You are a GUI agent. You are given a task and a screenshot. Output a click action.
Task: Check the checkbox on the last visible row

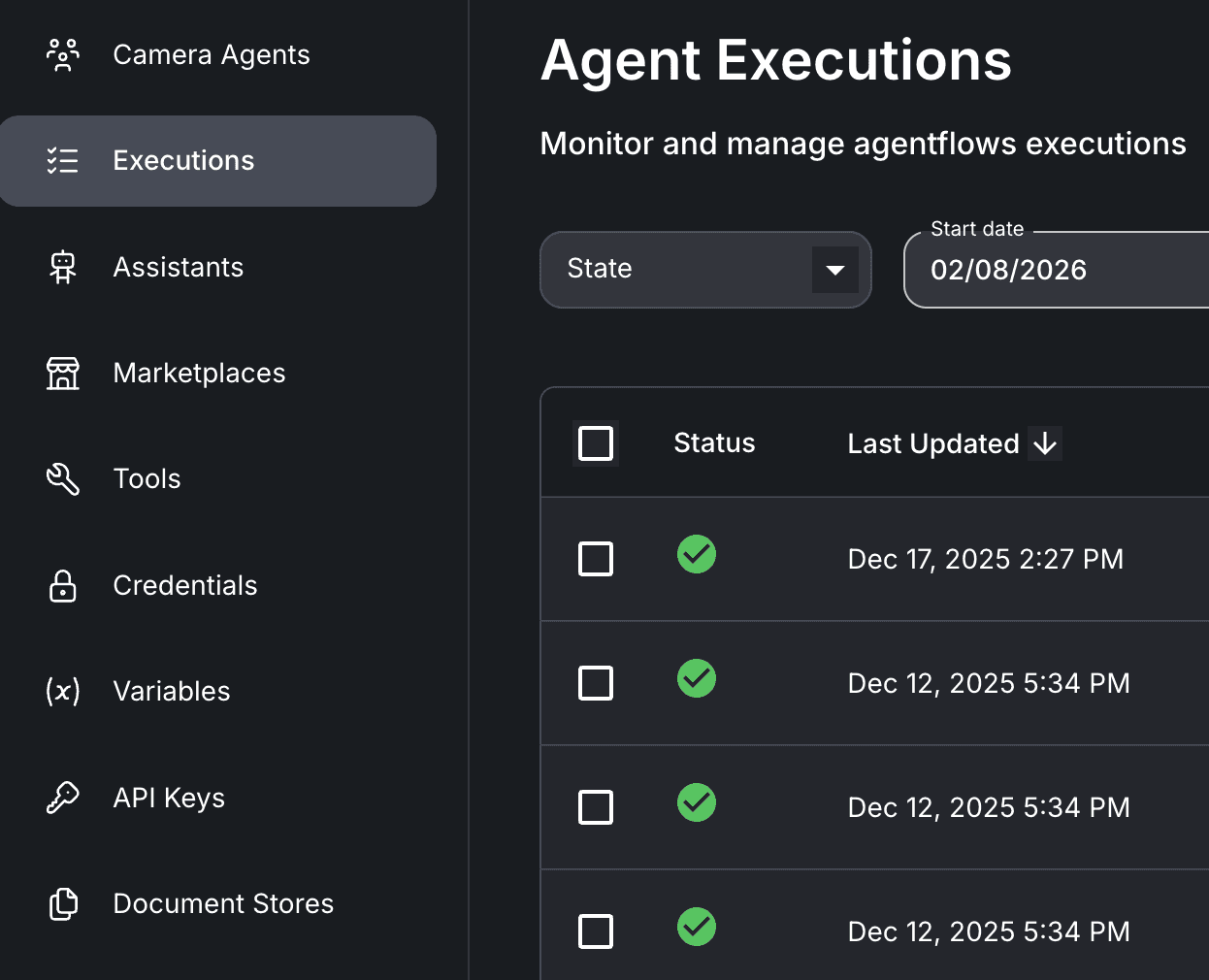pyautogui.click(x=595, y=931)
